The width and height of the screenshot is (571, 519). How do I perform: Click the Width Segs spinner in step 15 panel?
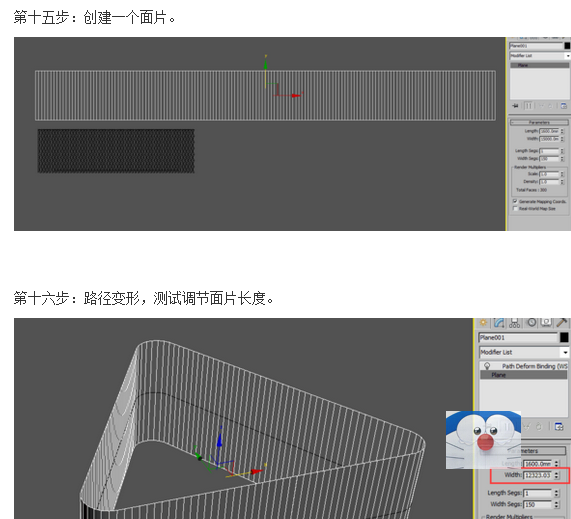pyautogui.click(x=562, y=159)
